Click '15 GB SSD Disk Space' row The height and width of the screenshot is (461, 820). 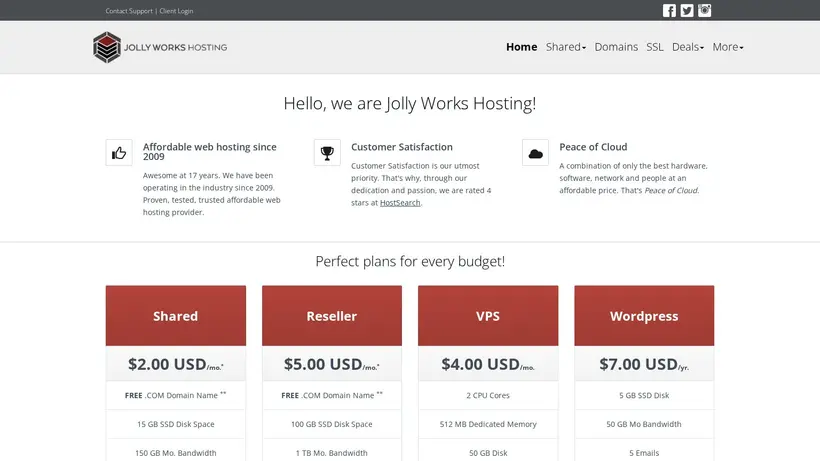tap(176, 424)
